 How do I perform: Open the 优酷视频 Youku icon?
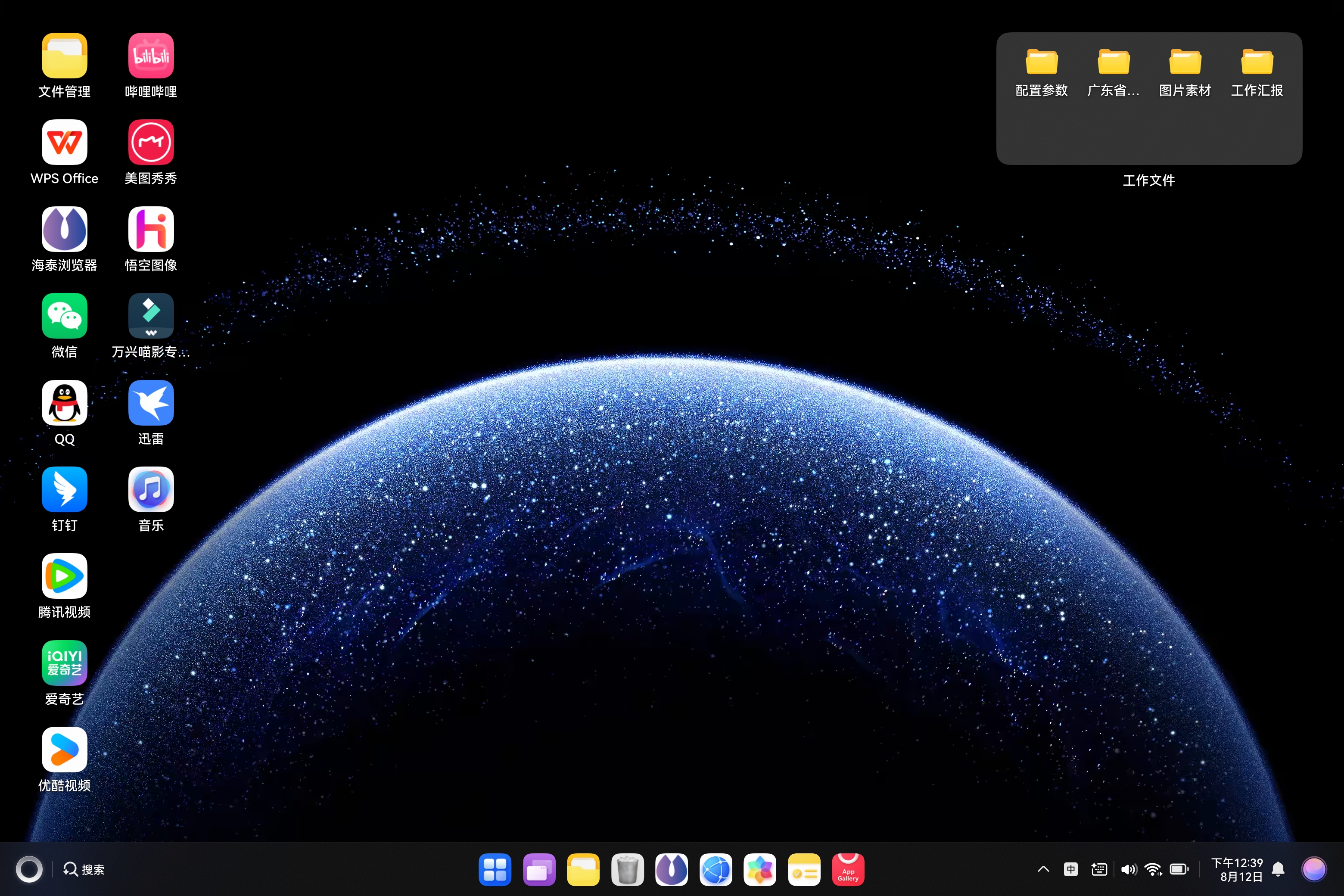(64, 750)
